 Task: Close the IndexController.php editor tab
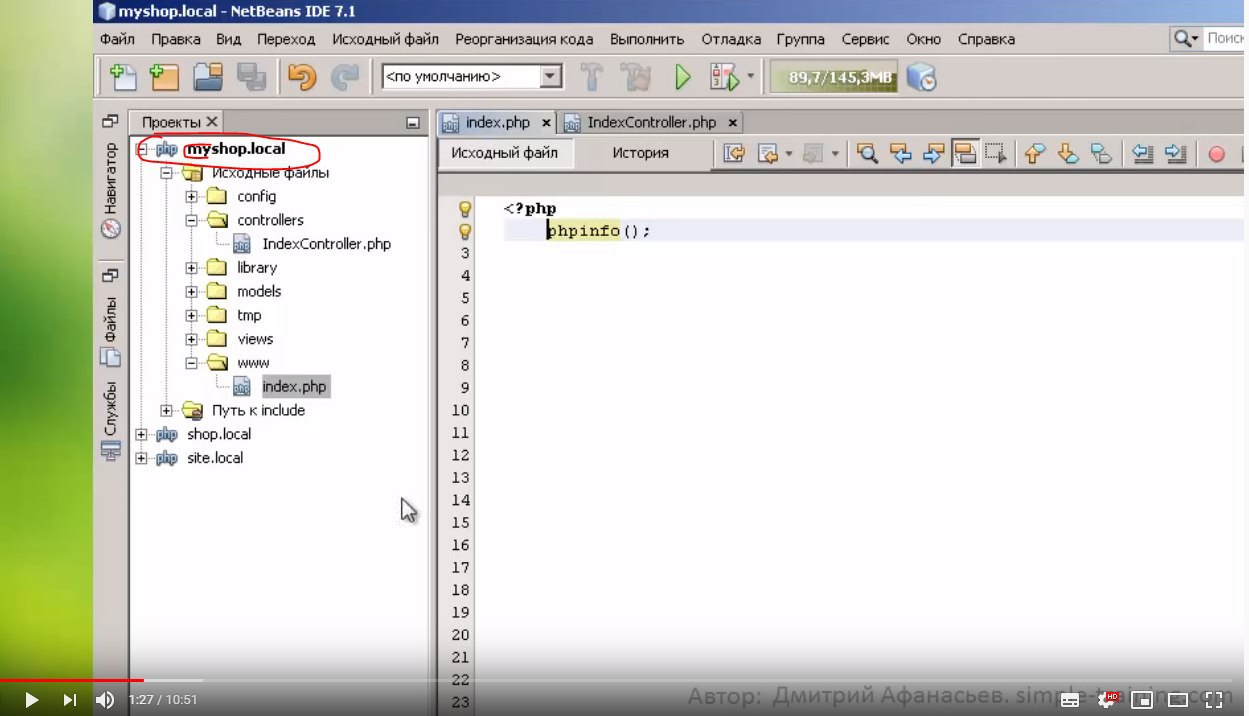click(x=732, y=123)
